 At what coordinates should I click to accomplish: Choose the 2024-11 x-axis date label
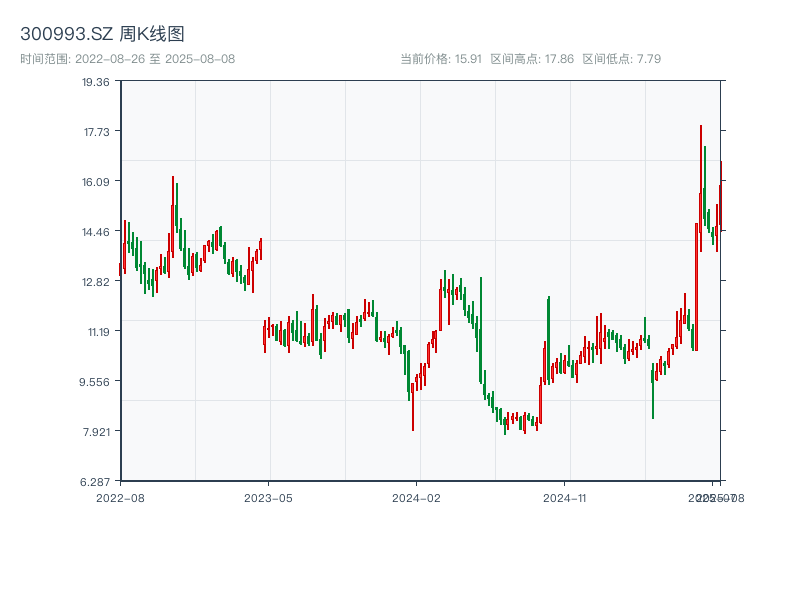(564, 497)
